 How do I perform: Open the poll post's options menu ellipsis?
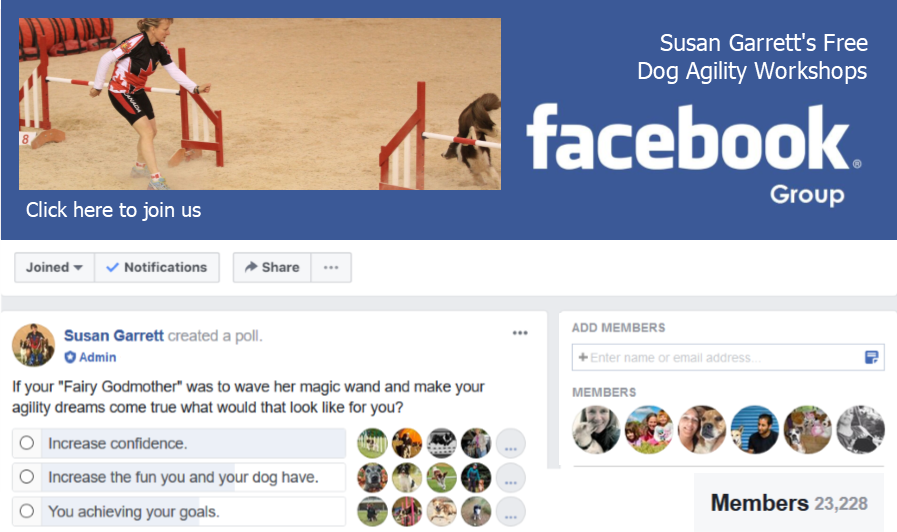(x=520, y=333)
